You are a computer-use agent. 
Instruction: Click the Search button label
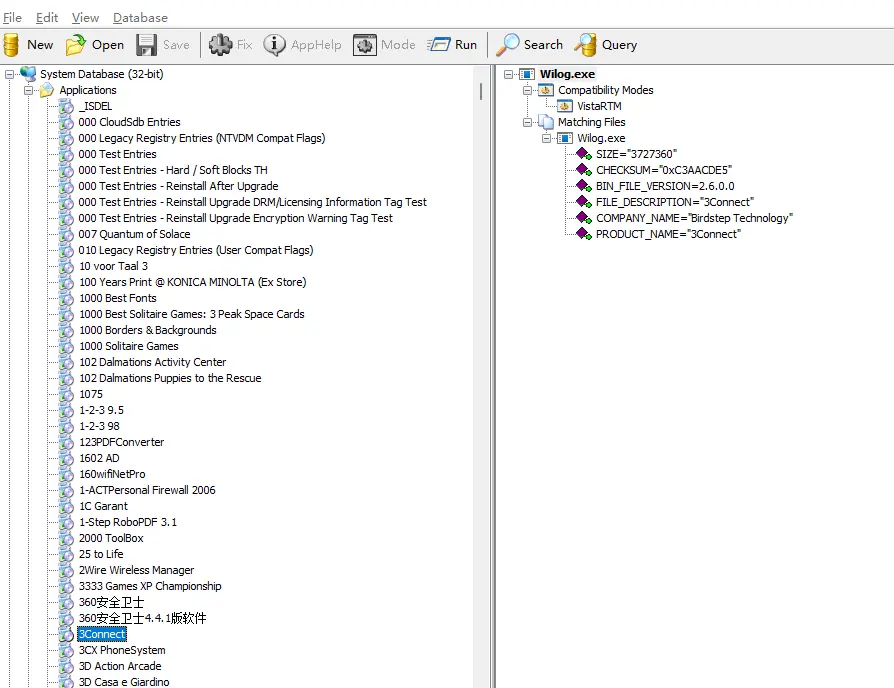(543, 44)
